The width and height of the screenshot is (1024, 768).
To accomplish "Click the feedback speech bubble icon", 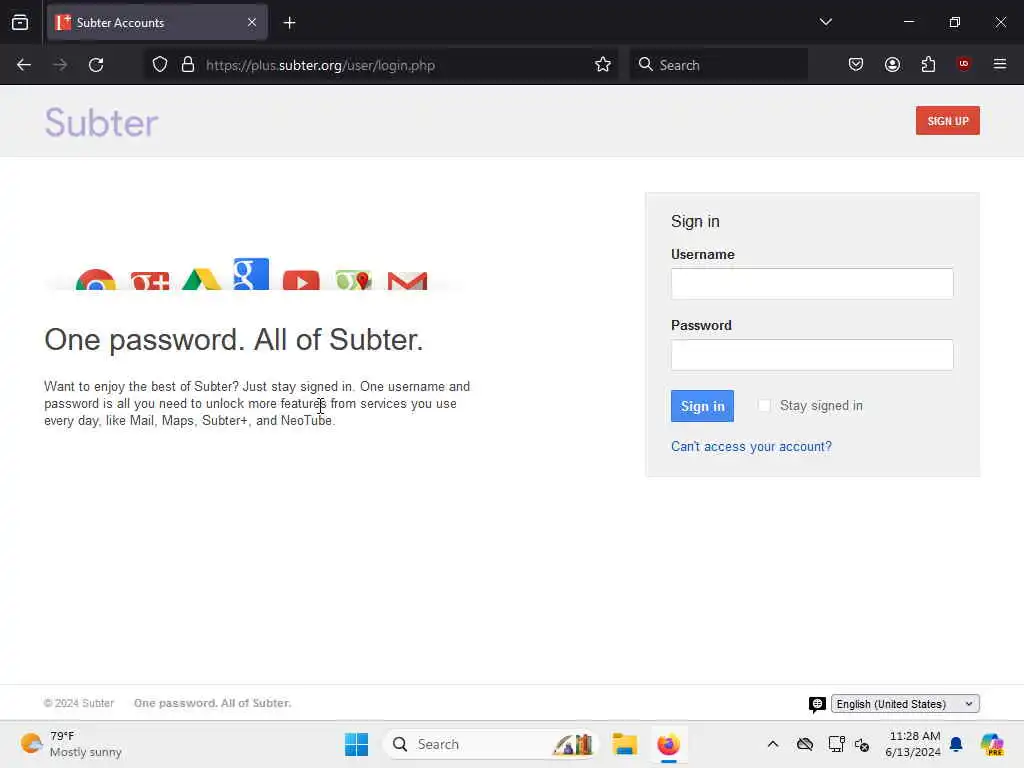I will coord(817,704).
